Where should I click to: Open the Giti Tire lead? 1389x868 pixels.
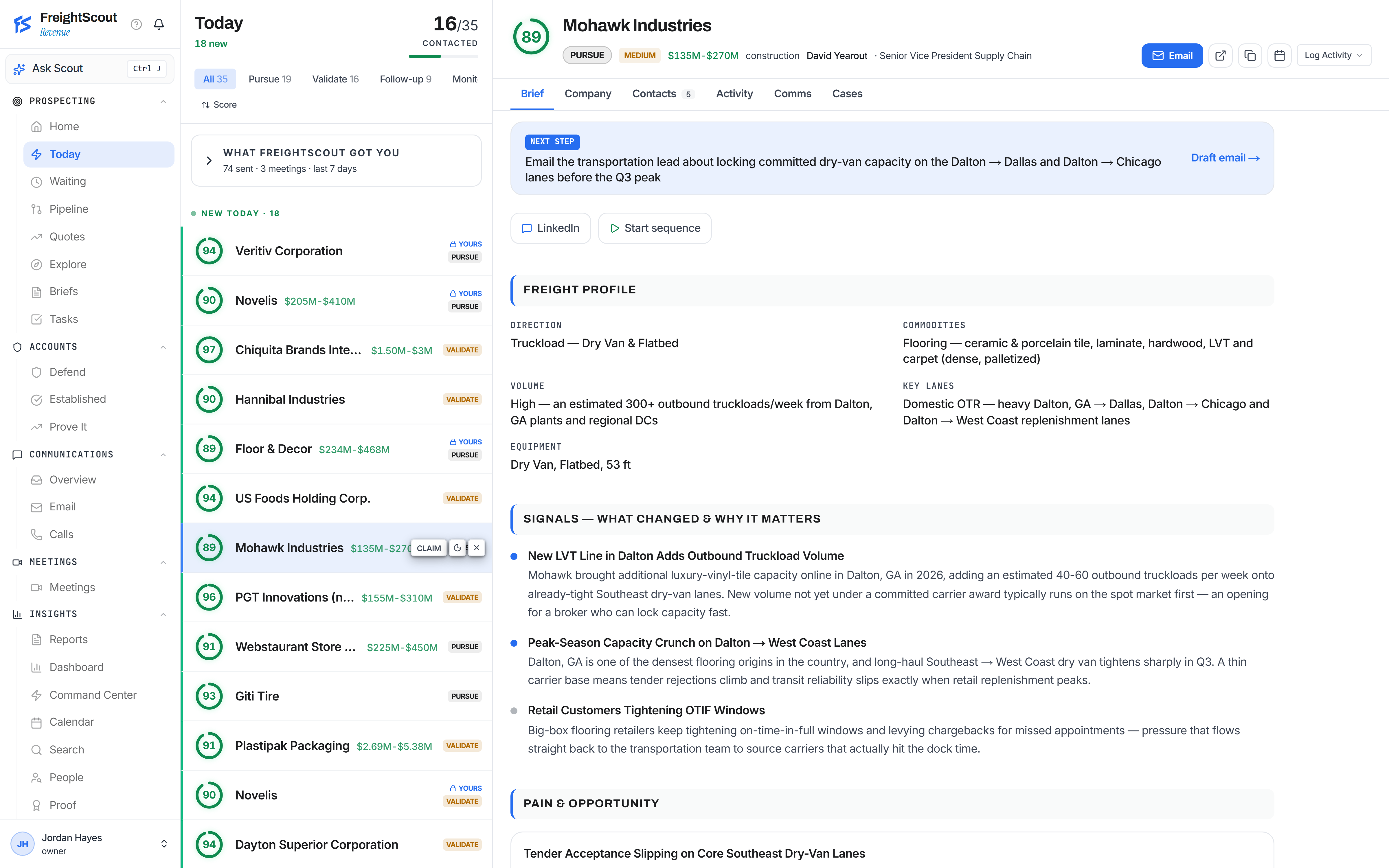pyautogui.click(x=337, y=696)
